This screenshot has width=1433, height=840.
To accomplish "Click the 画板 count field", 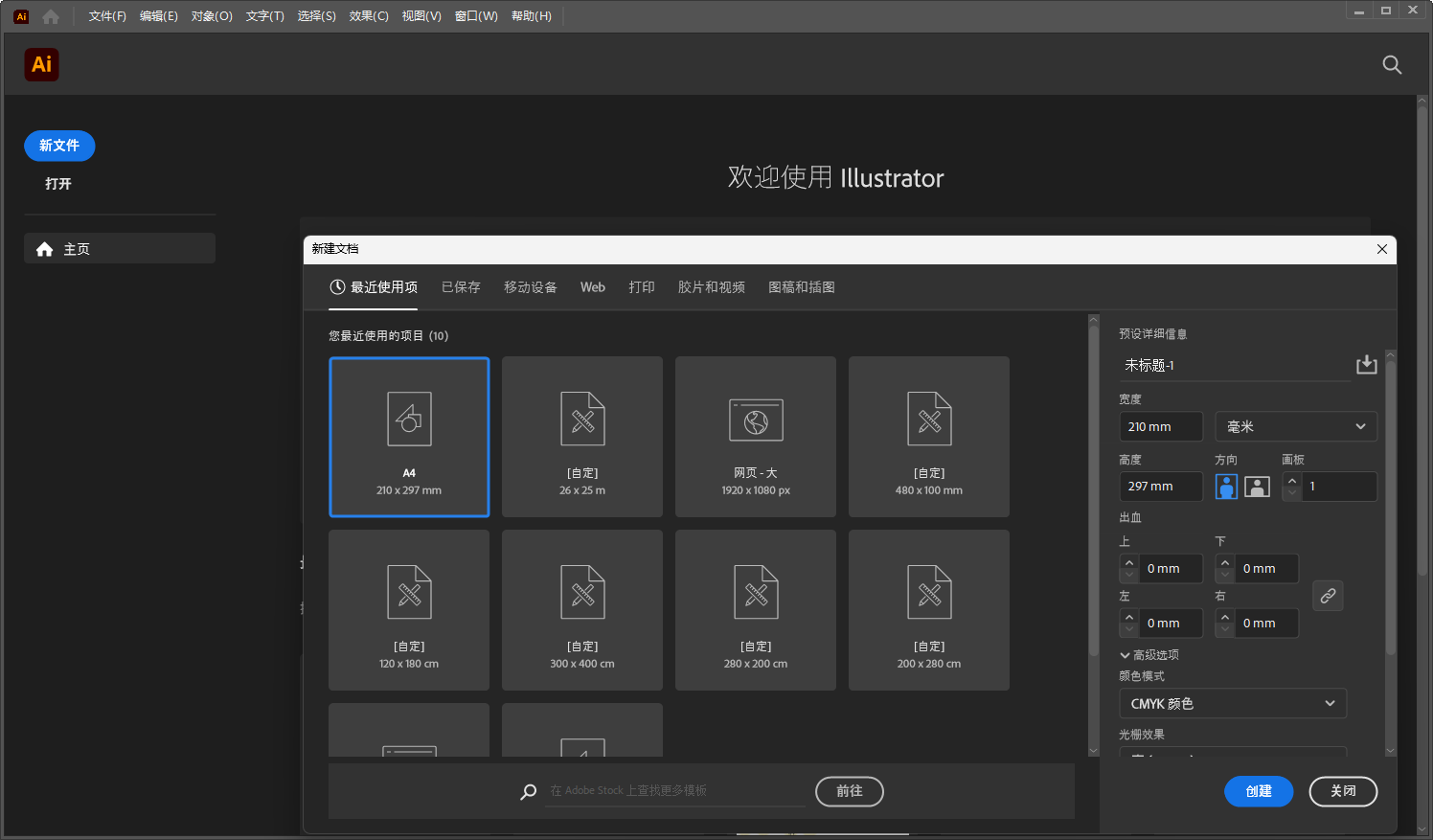I will (x=1340, y=487).
